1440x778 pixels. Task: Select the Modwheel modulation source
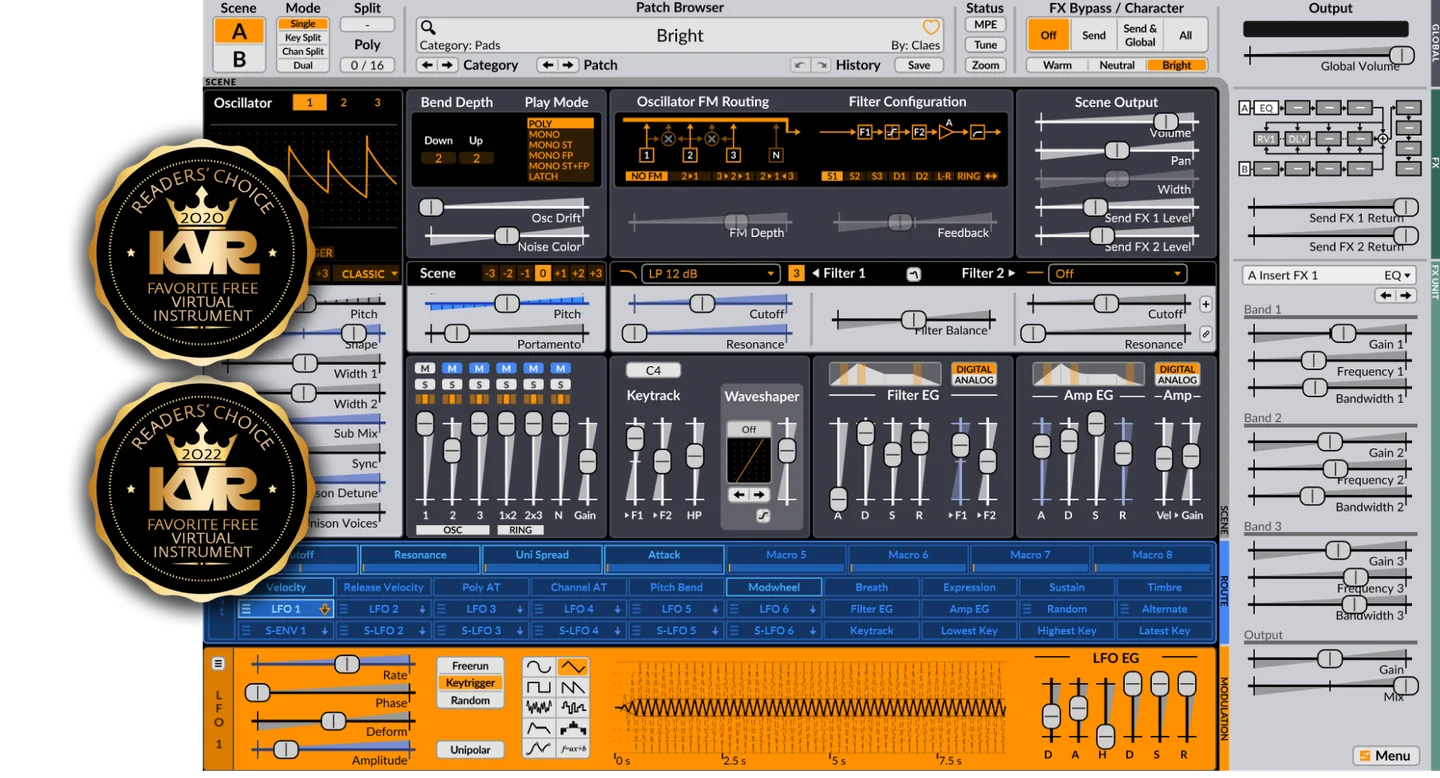point(774,587)
